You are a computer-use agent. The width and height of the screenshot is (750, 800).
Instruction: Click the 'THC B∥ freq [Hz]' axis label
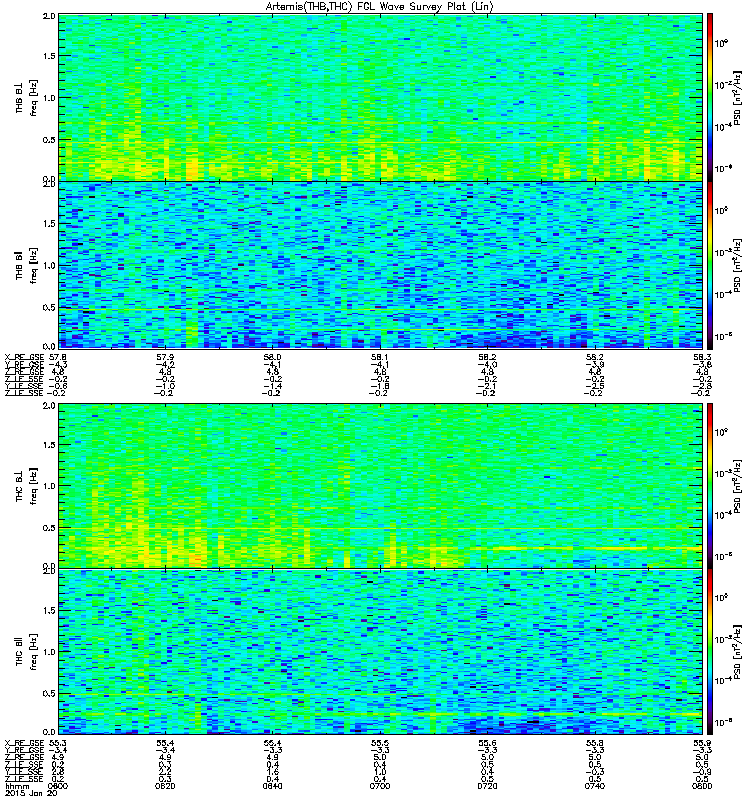(x=27, y=652)
